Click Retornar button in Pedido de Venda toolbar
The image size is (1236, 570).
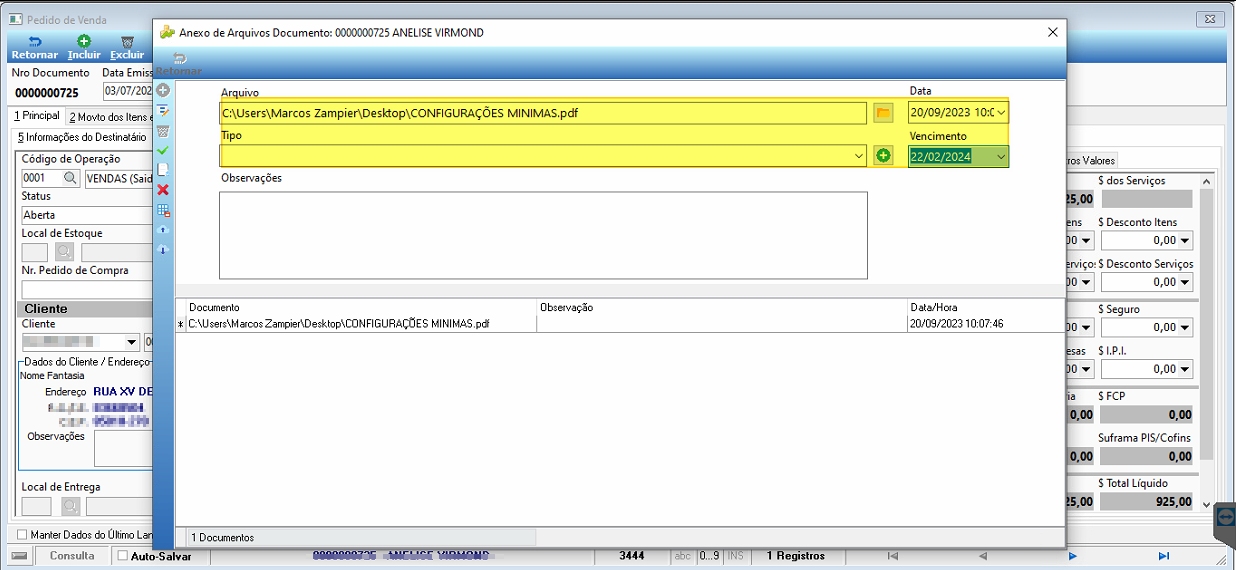coord(35,48)
